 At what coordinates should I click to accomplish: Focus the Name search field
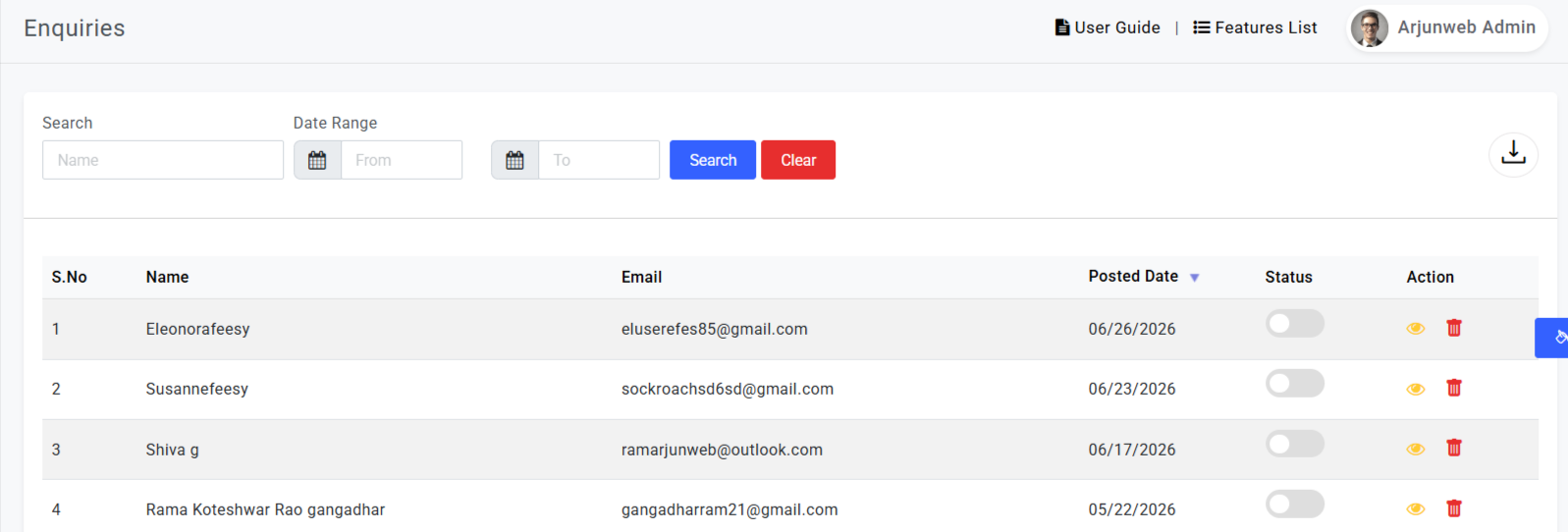(163, 160)
